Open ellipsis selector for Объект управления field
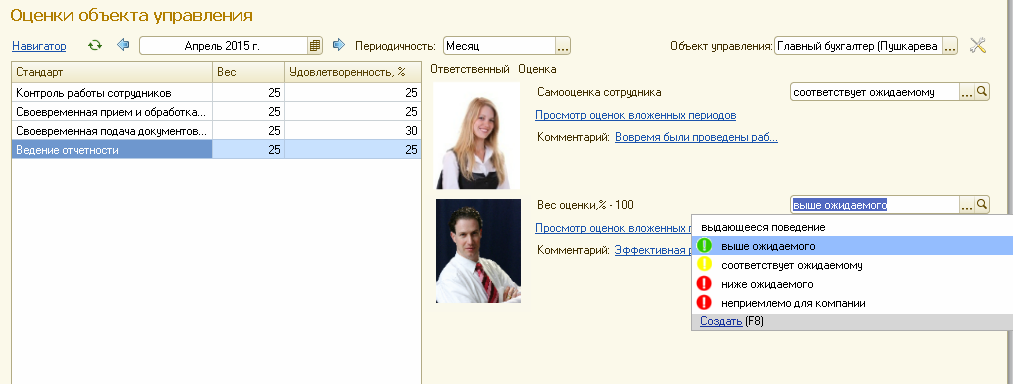1013x384 pixels. pyautogui.click(x=950, y=46)
